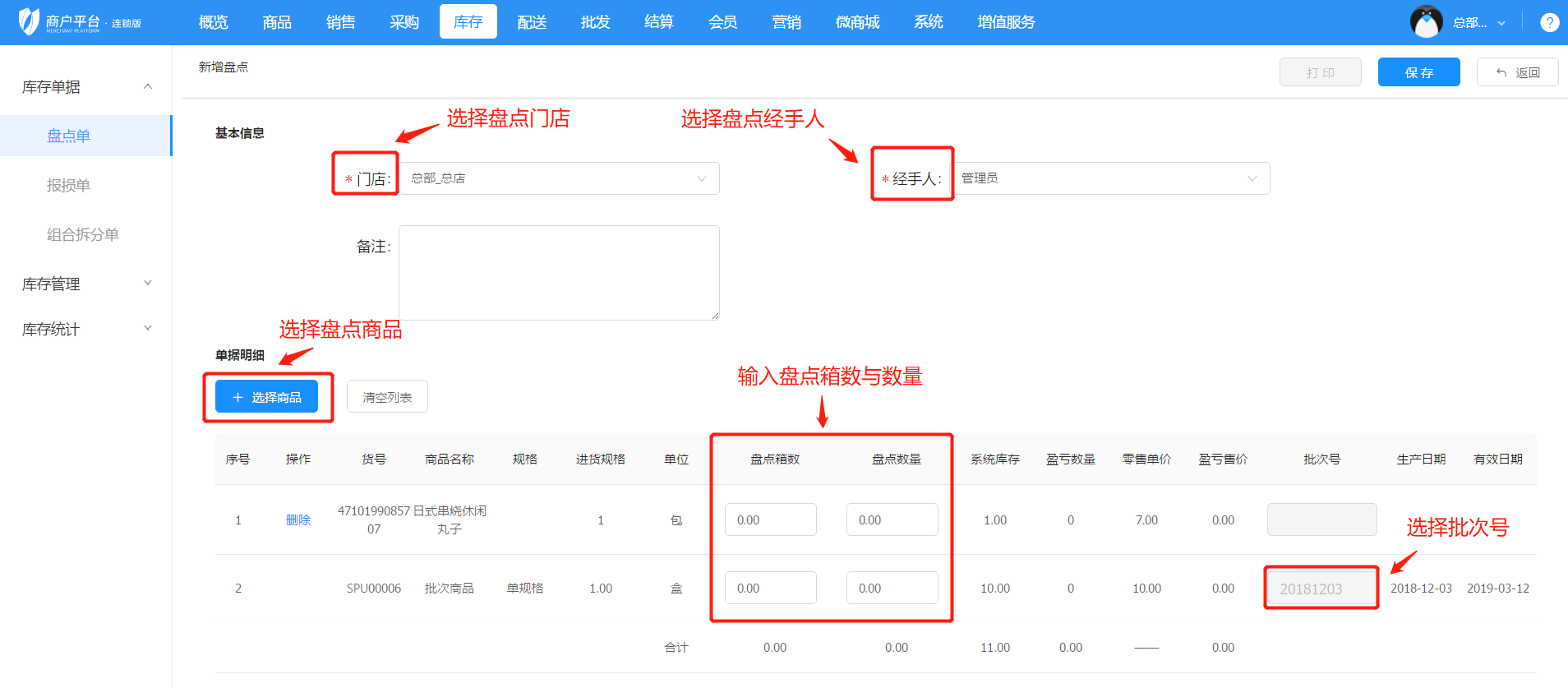Click batch number field showing 20181203
This screenshot has width=1568, height=688.
click(x=1321, y=589)
